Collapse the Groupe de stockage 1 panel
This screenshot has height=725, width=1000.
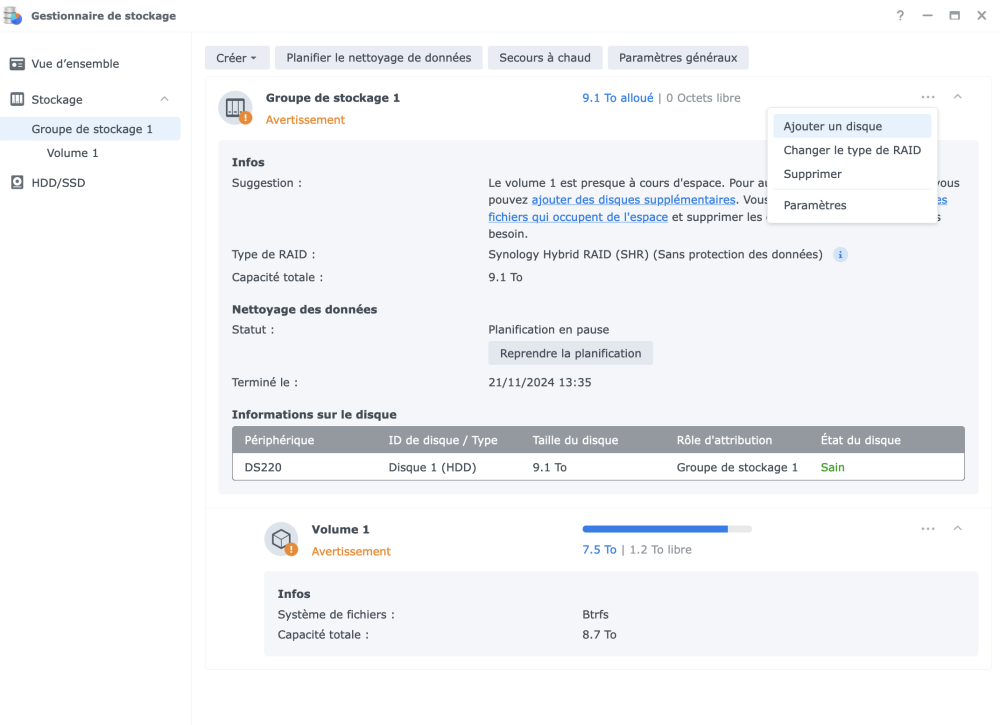point(957,97)
